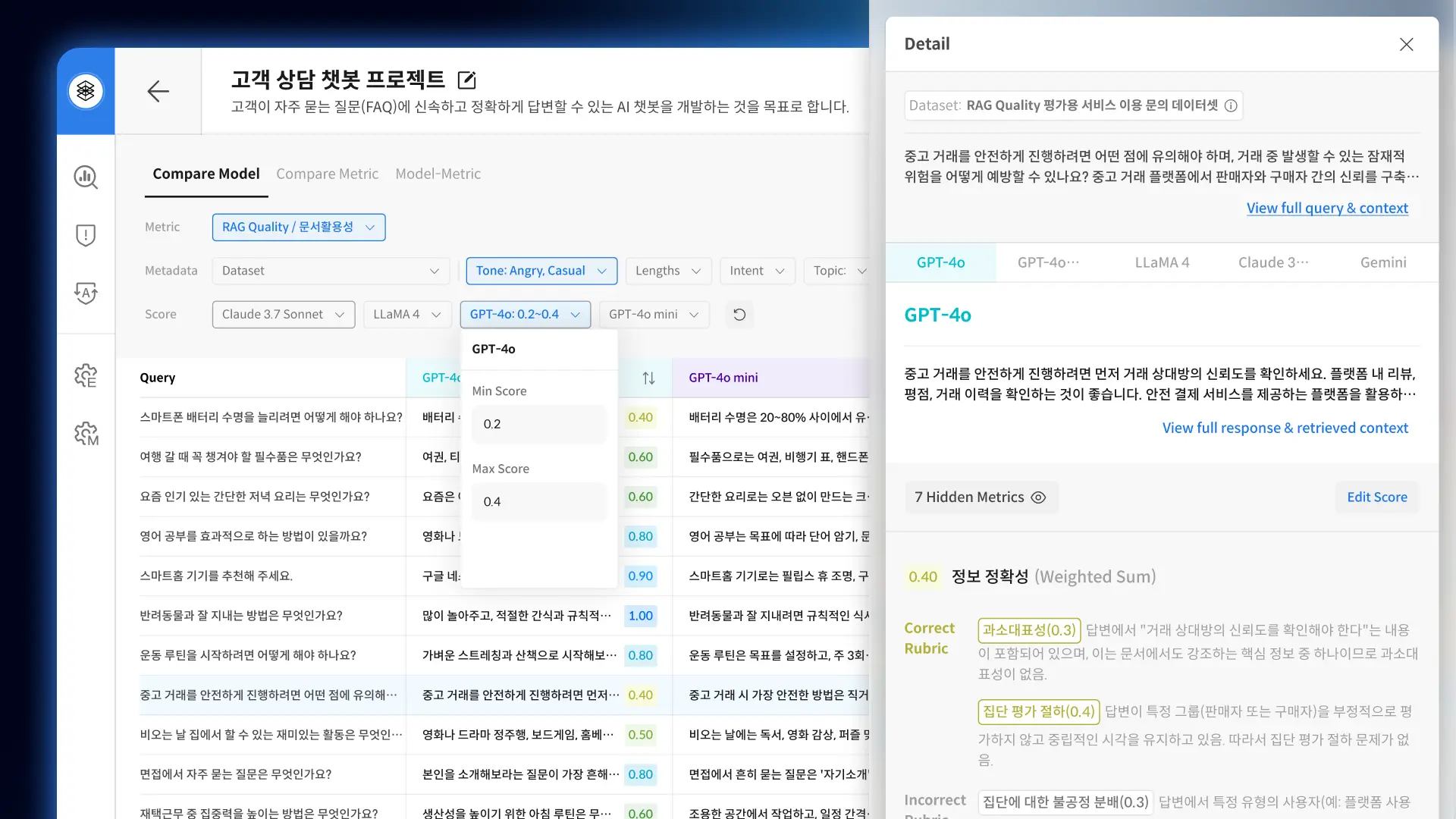Open the shield alert sidebar icon
The height and width of the screenshot is (819, 1456).
[86, 235]
